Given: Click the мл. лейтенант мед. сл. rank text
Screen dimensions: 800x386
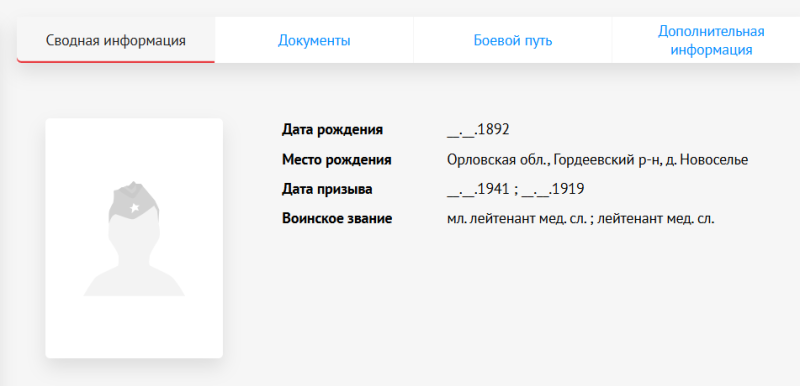Looking at the screenshot, I should click(x=516, y=219).
